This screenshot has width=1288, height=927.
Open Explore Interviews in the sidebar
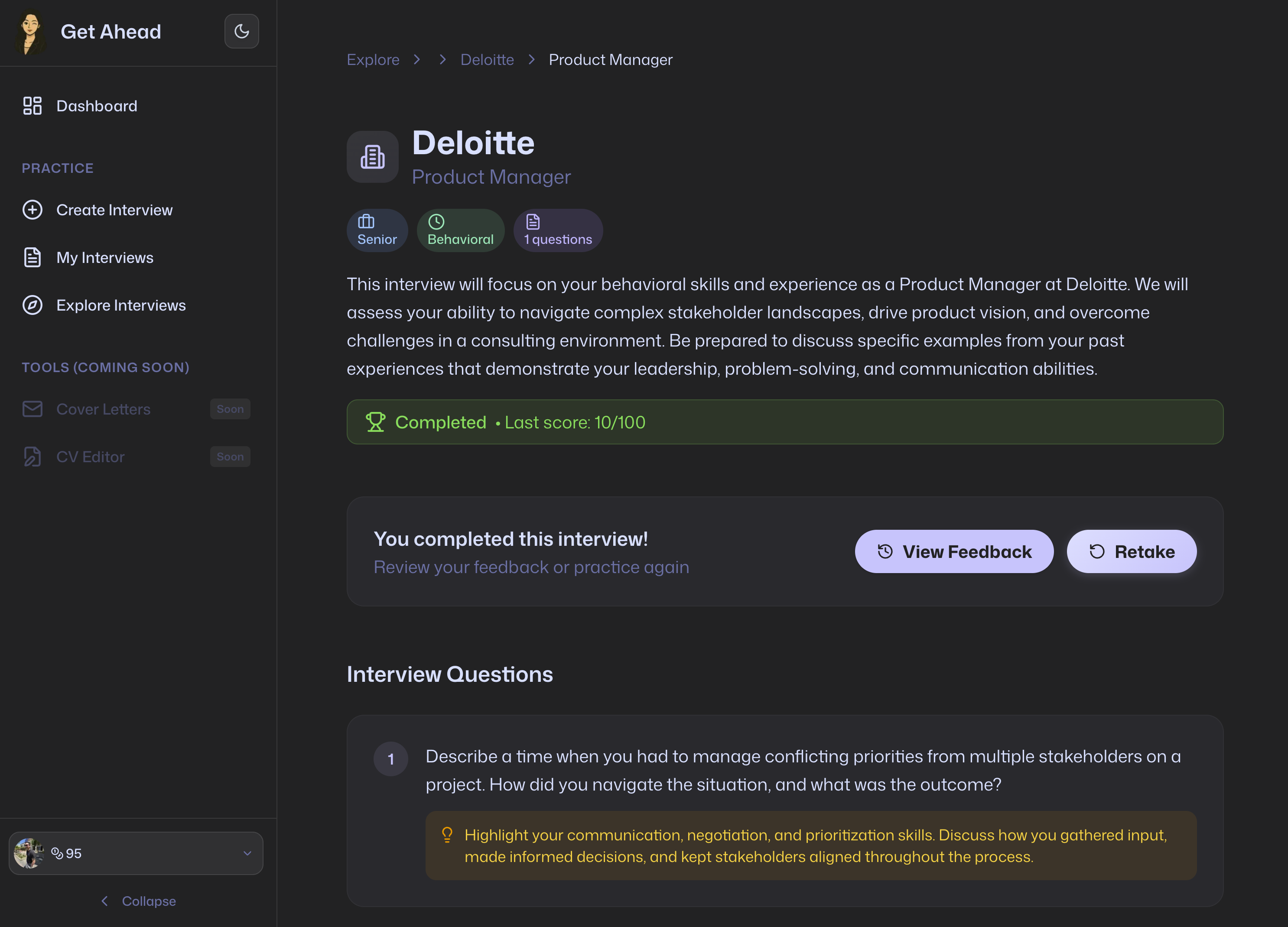121,305
